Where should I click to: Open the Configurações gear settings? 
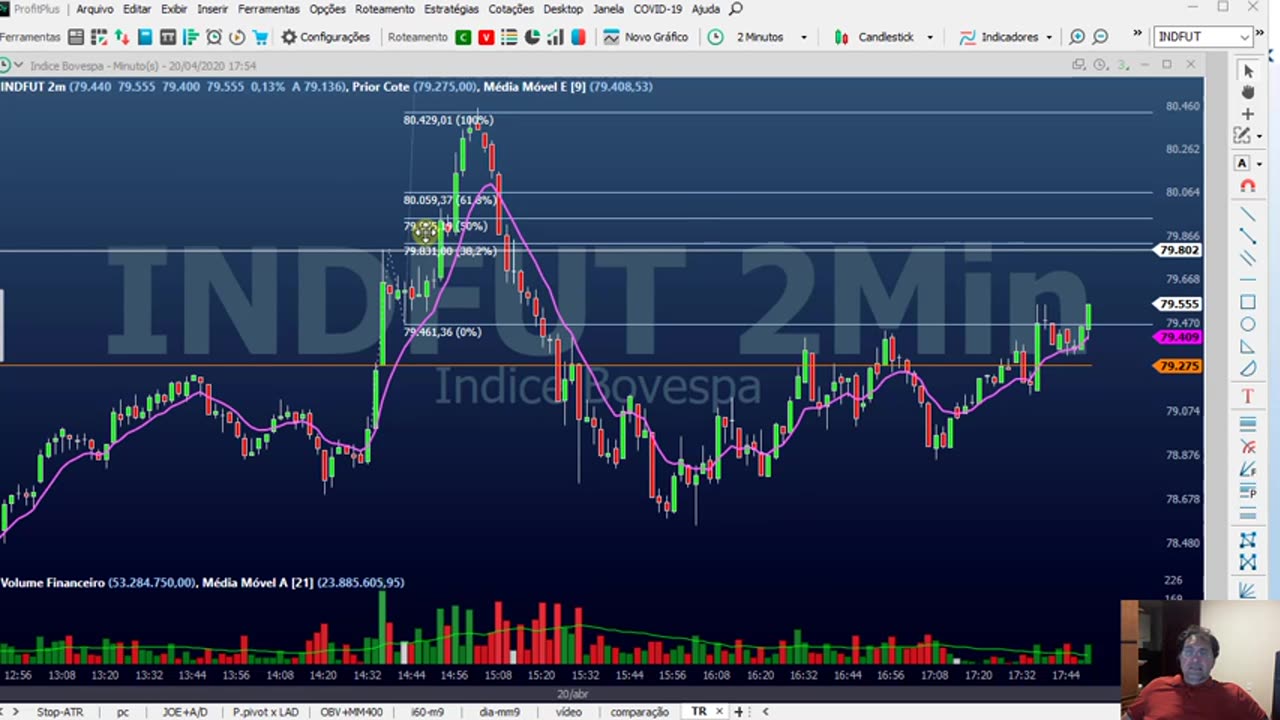click(x=325, y=37)
